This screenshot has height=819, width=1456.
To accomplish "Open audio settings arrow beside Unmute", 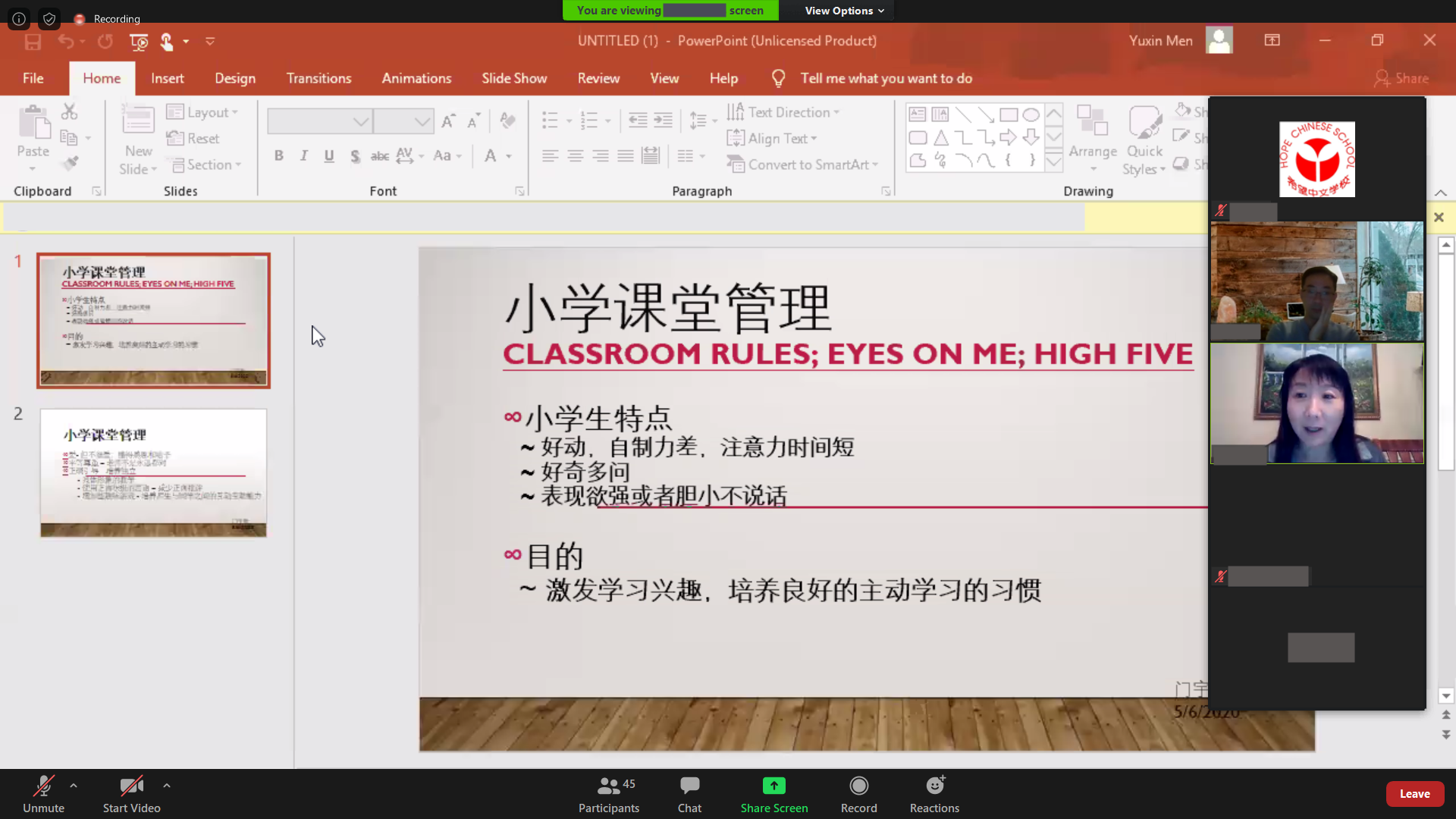I will (x=74, y=786).
